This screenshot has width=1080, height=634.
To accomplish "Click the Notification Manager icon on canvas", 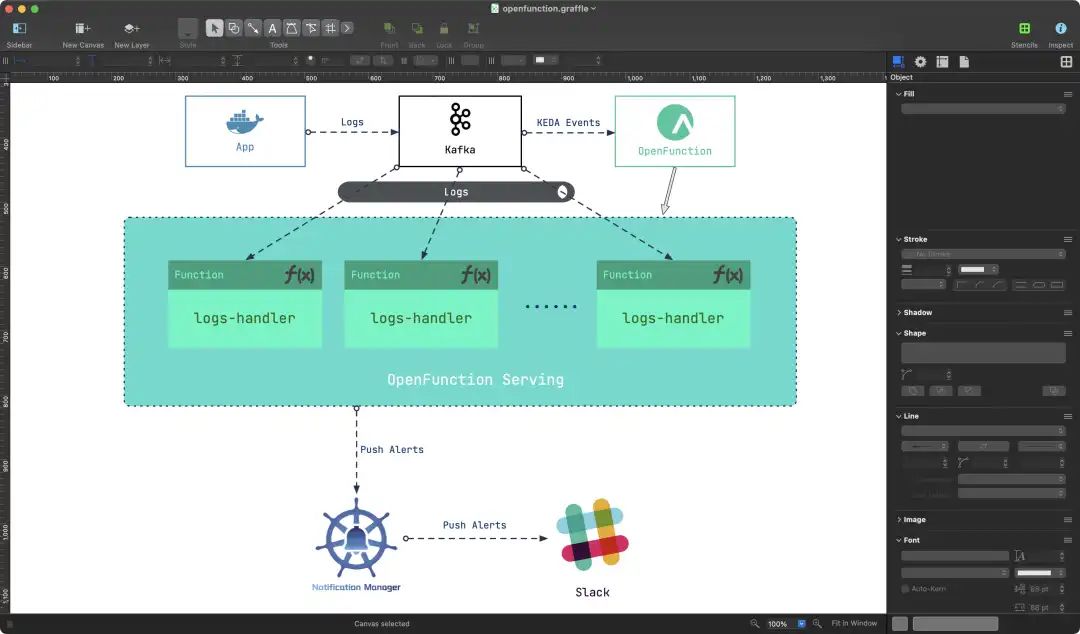I will (x=356, y=539).
